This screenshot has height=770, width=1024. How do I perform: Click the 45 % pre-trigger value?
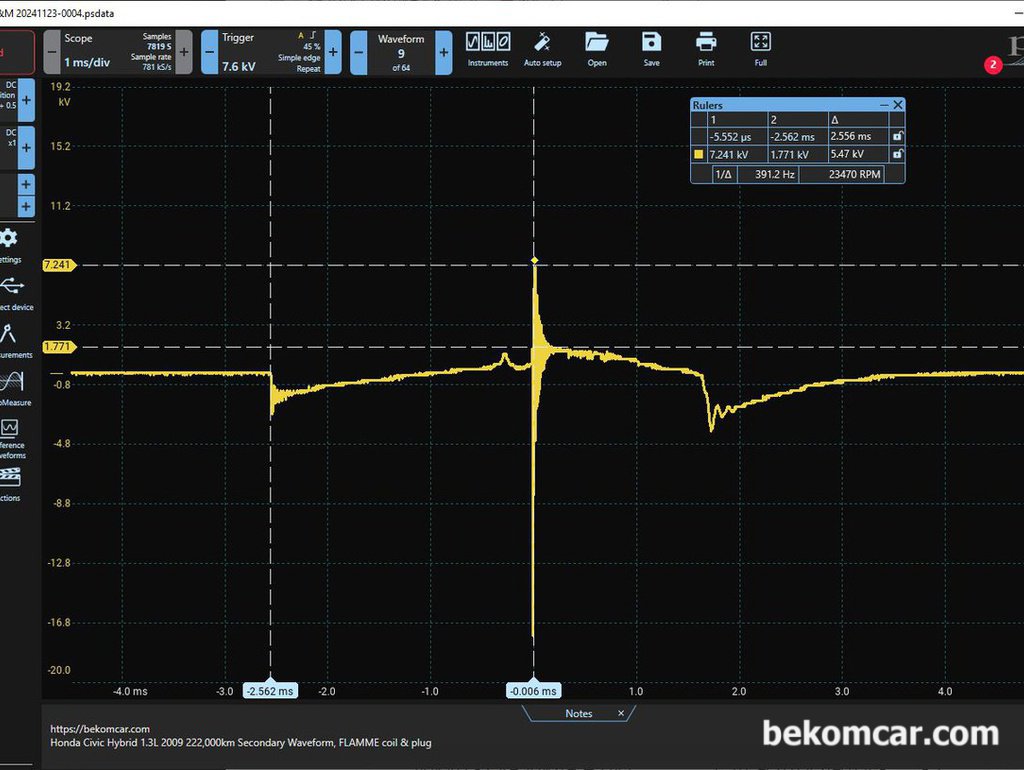coord(312,47)
